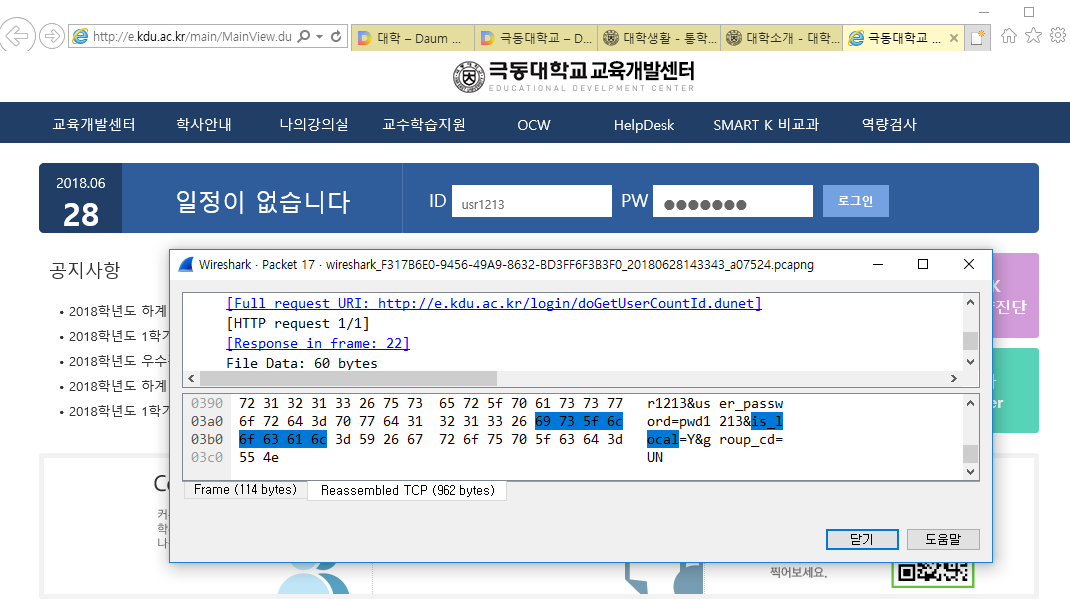Viewport: 1070px width, 599px height.
Task: Switch to the '대학 – Daum' tab
Action: point(413,38)
